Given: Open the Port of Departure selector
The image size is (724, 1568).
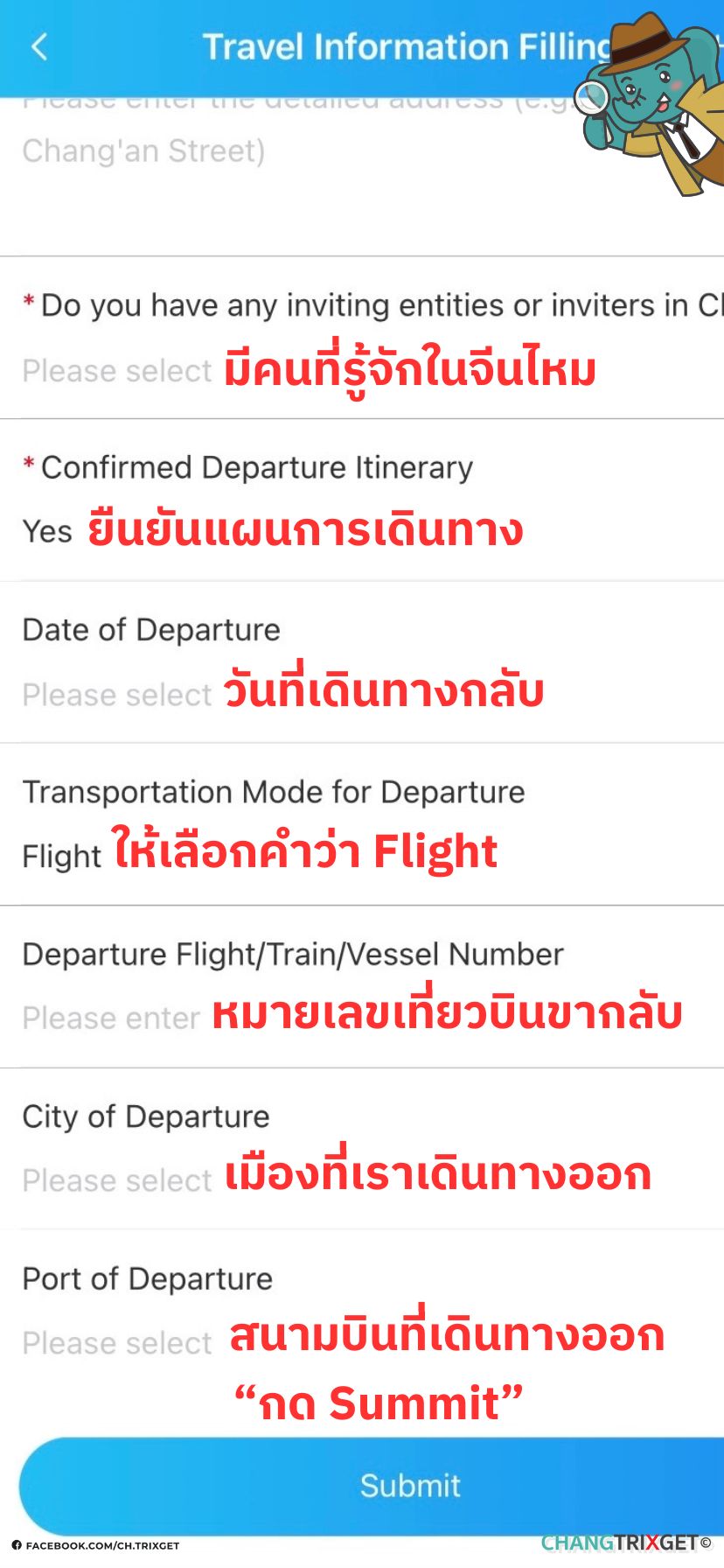Looking at the screenshot, I should click(117, 1343).
